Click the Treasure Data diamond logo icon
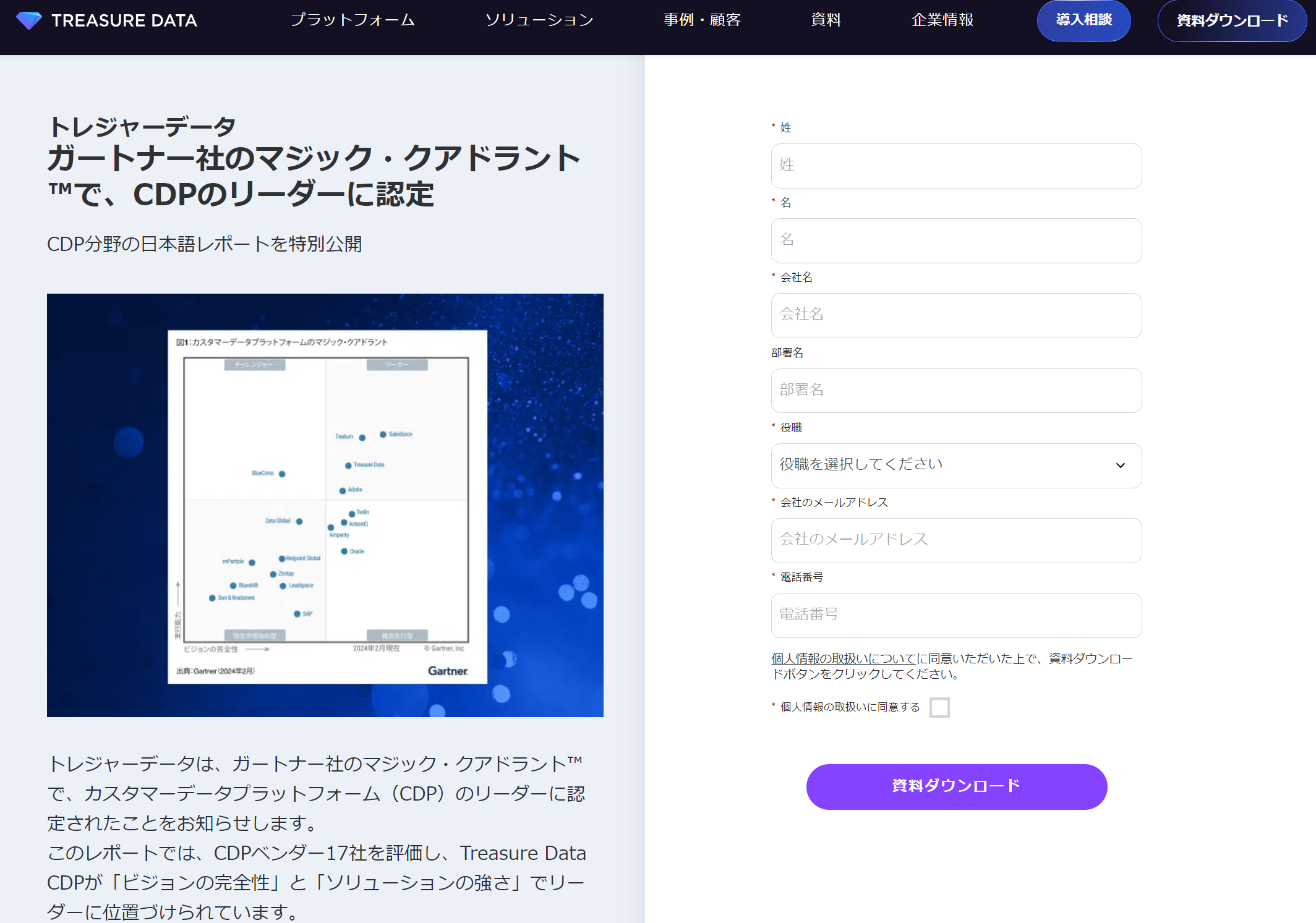 (30, 20)
